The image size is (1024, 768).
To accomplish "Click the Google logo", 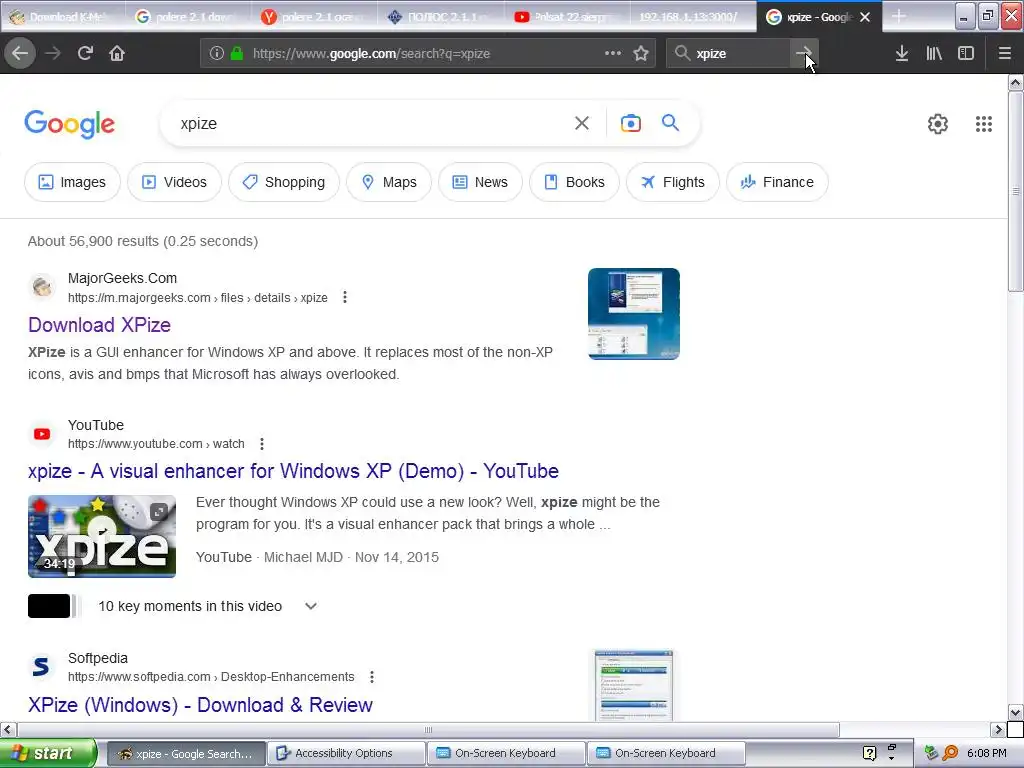I will (70, 124).
